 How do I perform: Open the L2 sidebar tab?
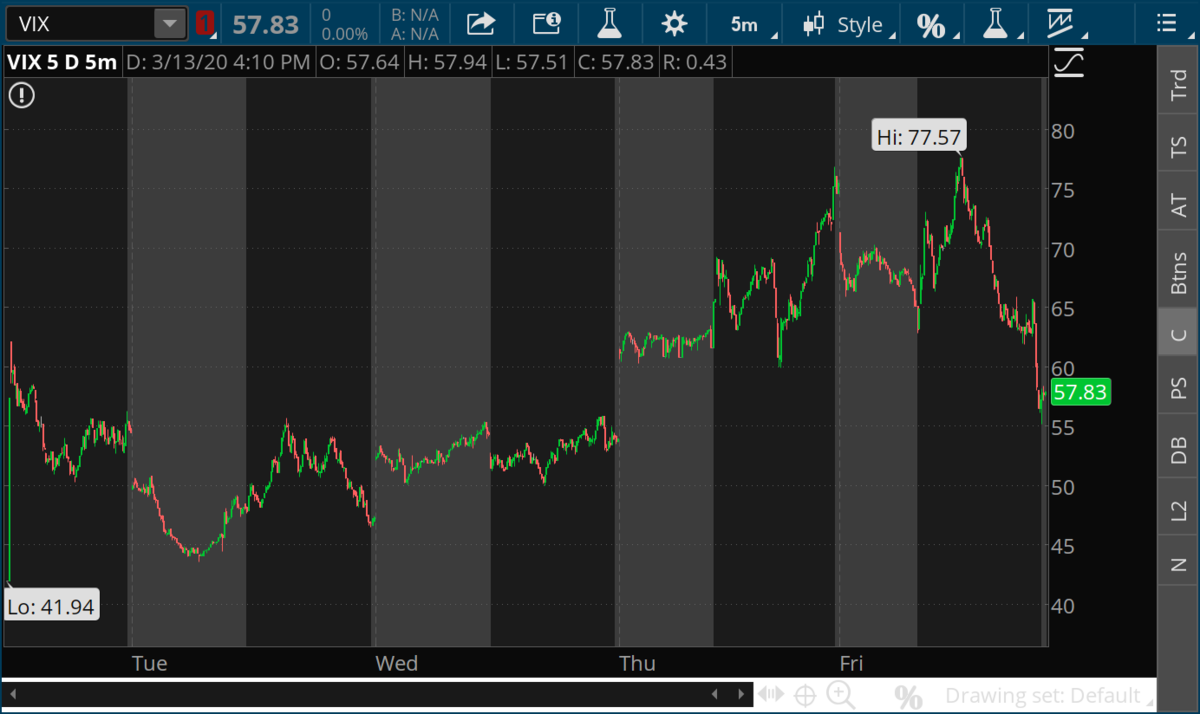(x=1178, y=510)
